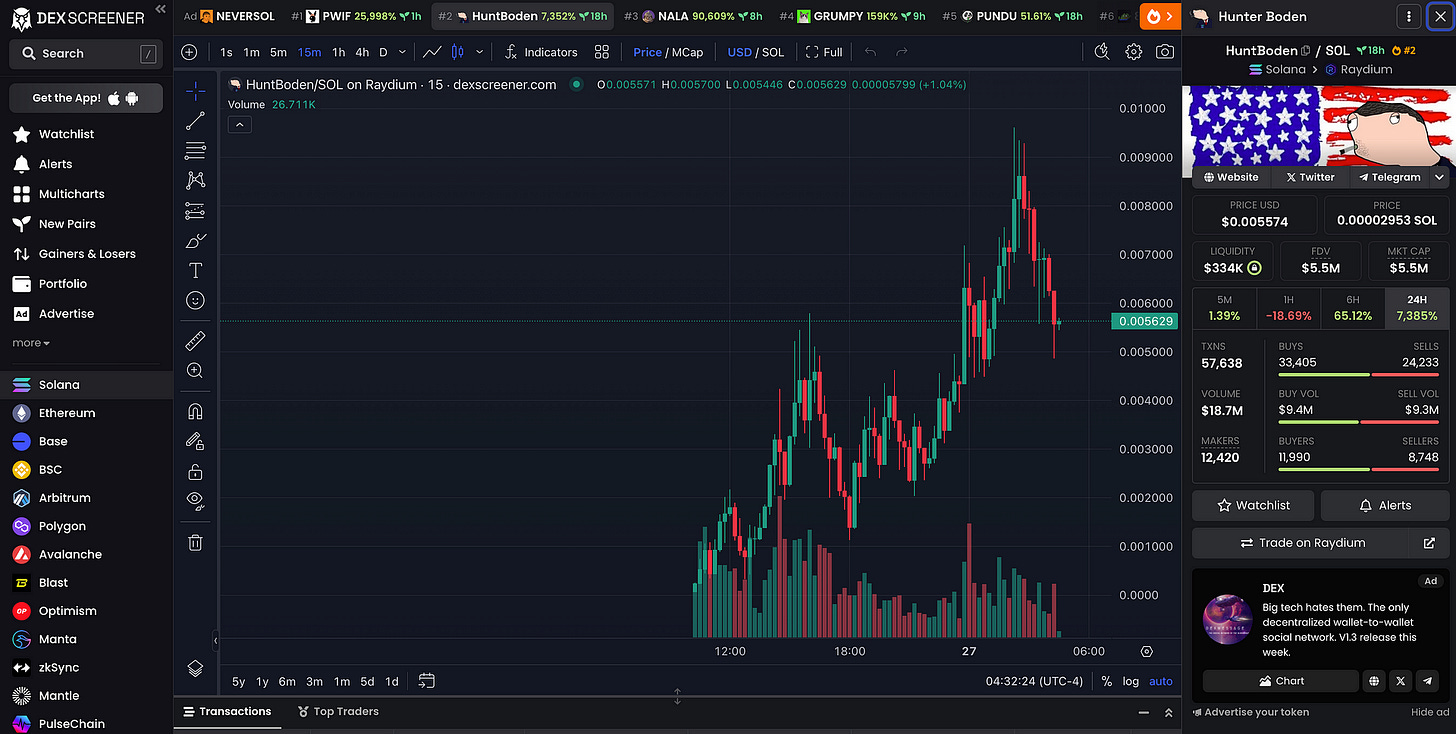Screen dimensions: 1456x734
Task: Open the Watchlist page in sidebar
Action: click(66, 134)
